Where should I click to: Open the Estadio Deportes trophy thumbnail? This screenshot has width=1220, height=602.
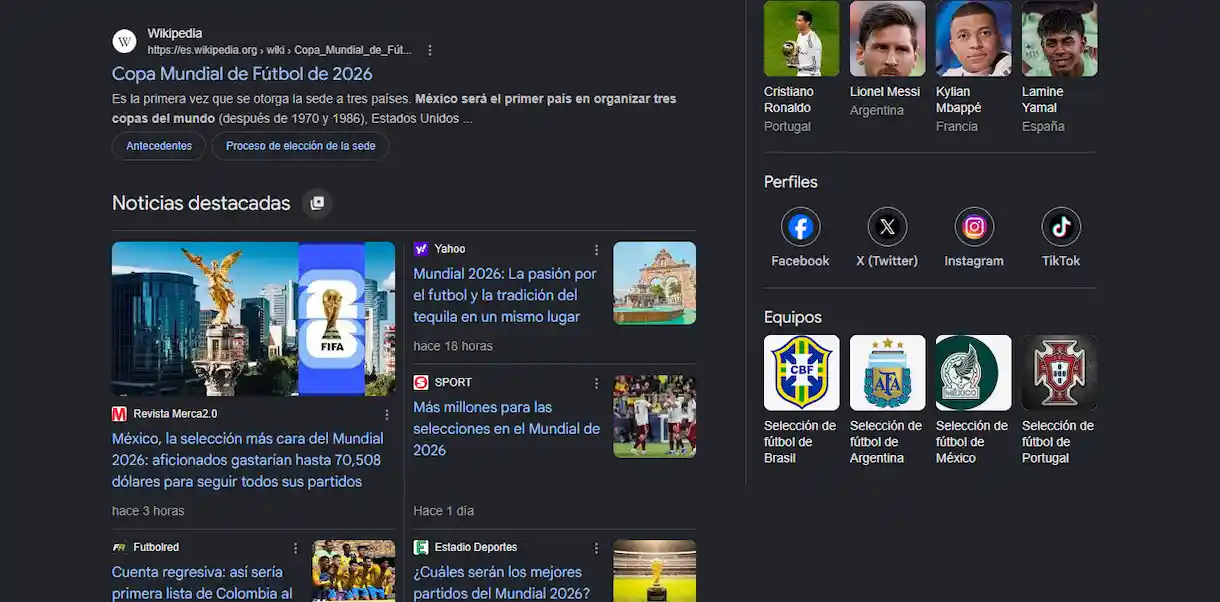[x=654, y=571]
